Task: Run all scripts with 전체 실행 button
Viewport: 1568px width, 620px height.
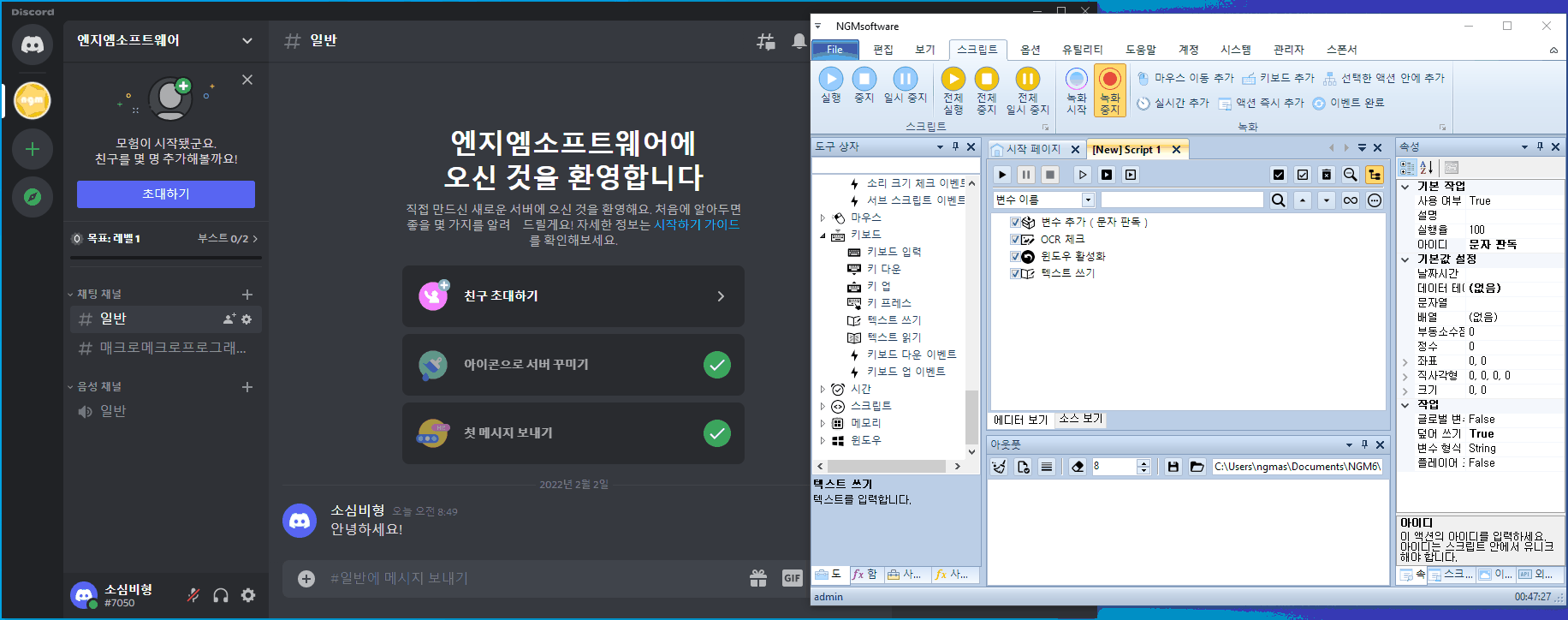Action: coord(953,91)
